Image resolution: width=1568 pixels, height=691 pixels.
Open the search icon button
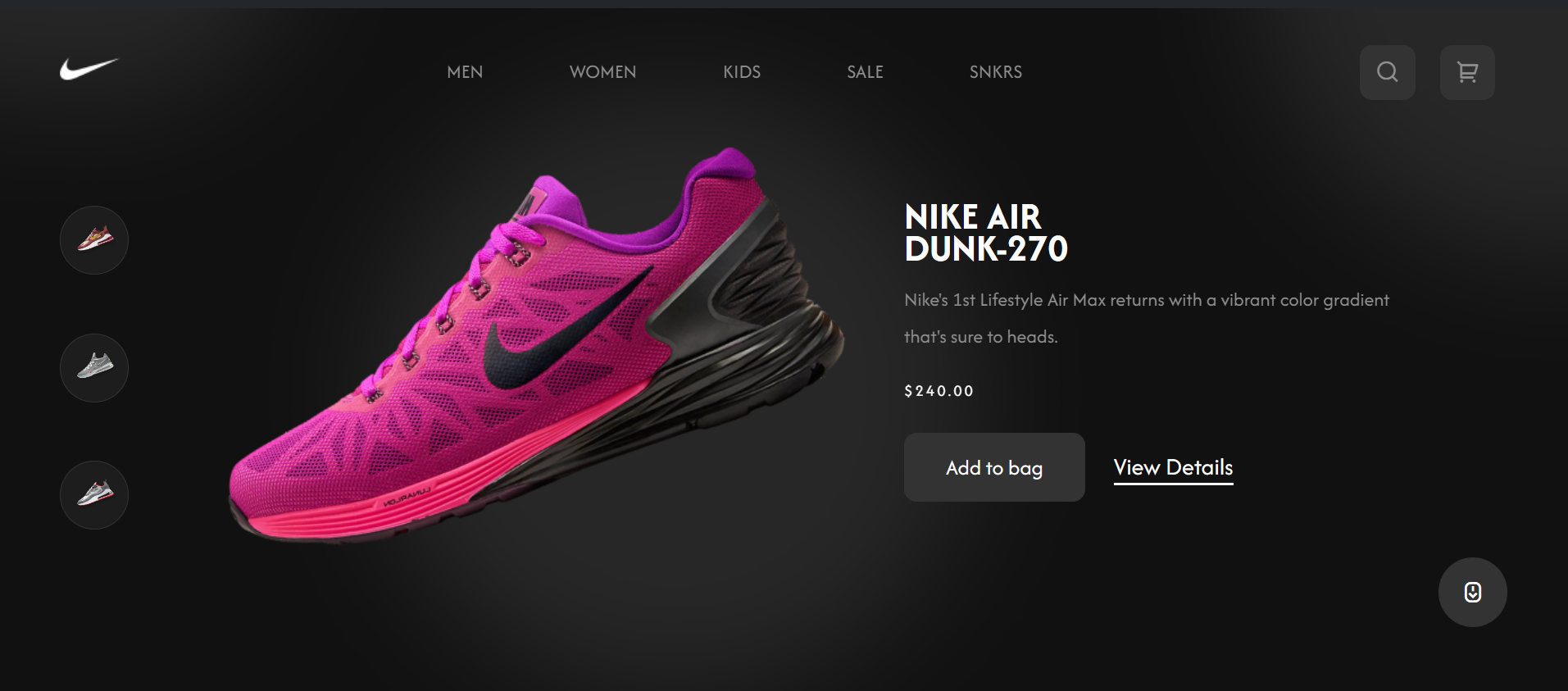point(1387,72)
